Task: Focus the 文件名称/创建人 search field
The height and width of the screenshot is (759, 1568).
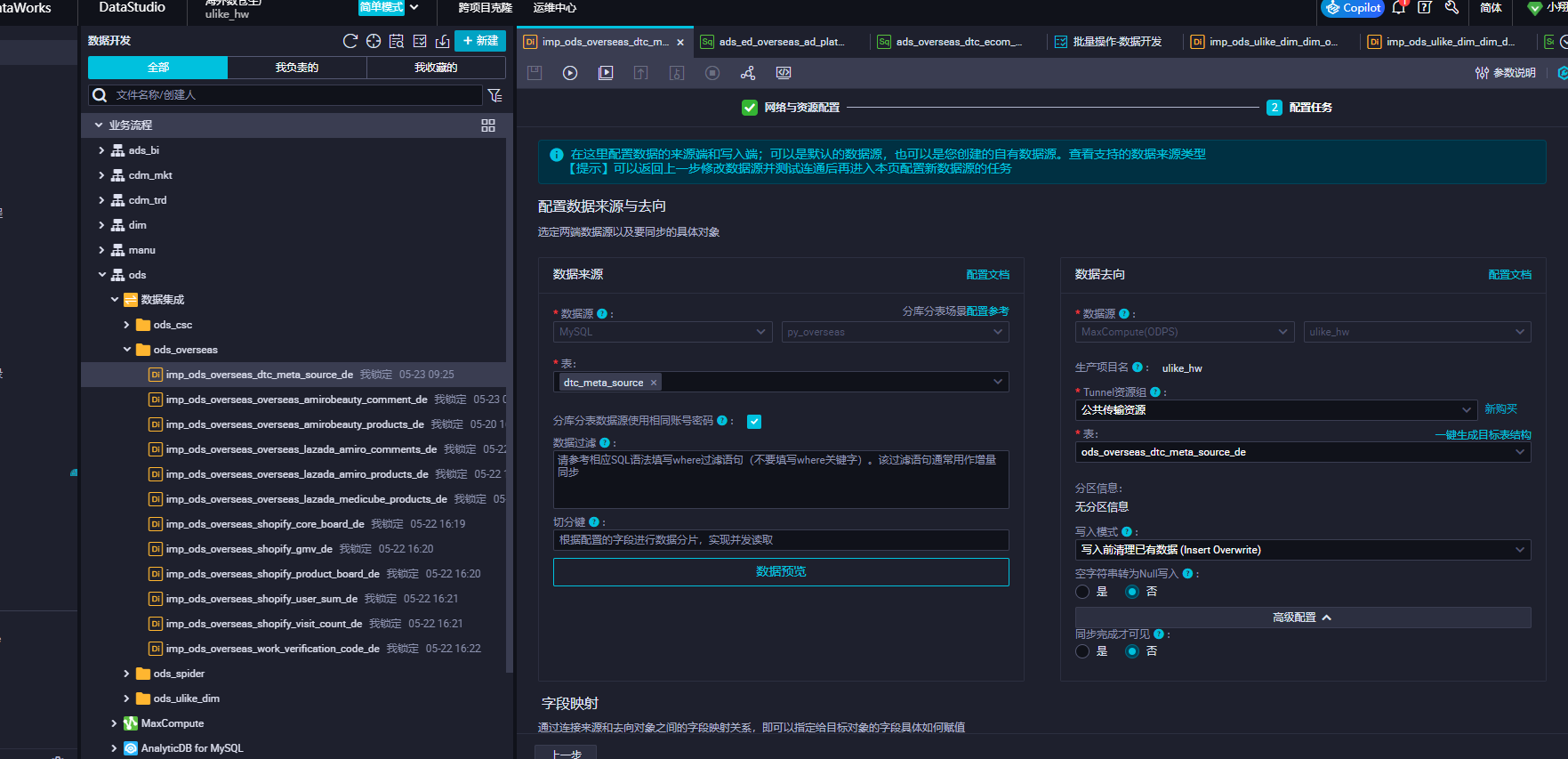Action: point(285,95)
